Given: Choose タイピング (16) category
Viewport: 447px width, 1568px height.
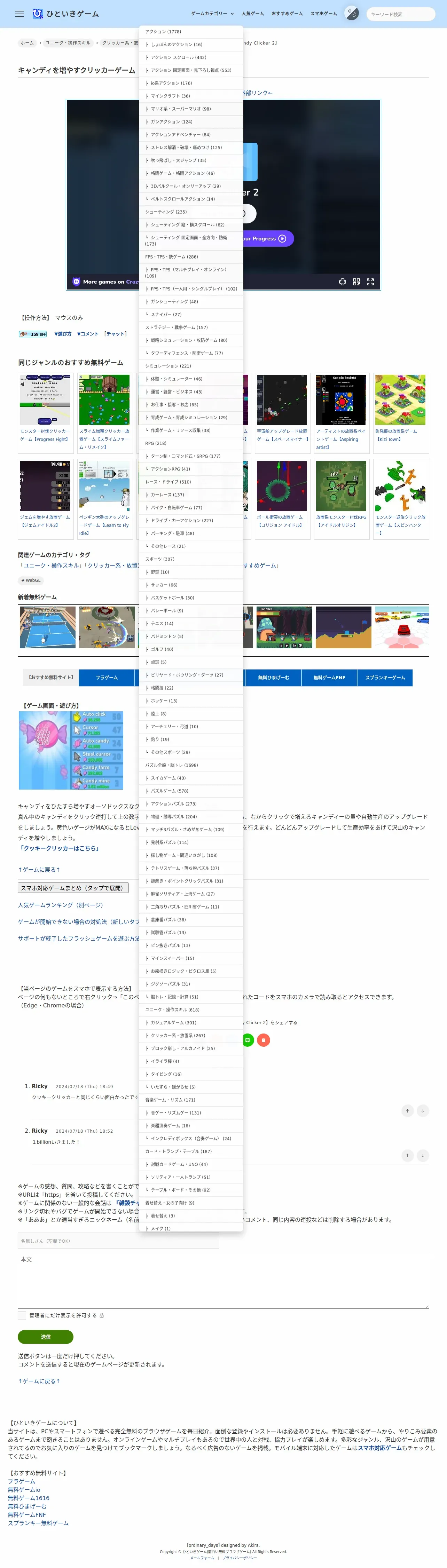Looking at the screenshot, I should pos(191,1074).
